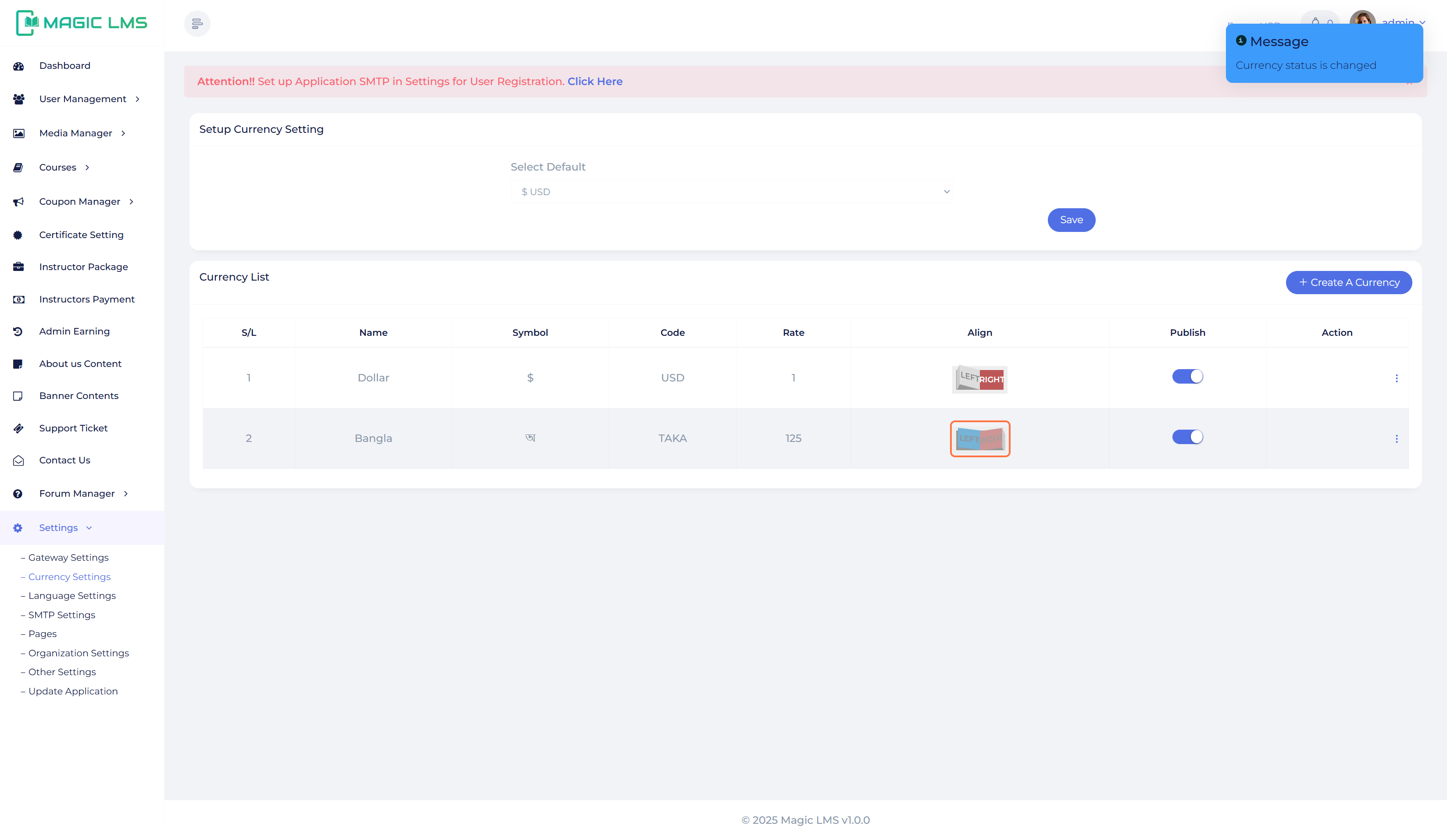Open Support Ticket menu item
Viewport: 1447px width, 840px height.
click(x=74, y=428)
